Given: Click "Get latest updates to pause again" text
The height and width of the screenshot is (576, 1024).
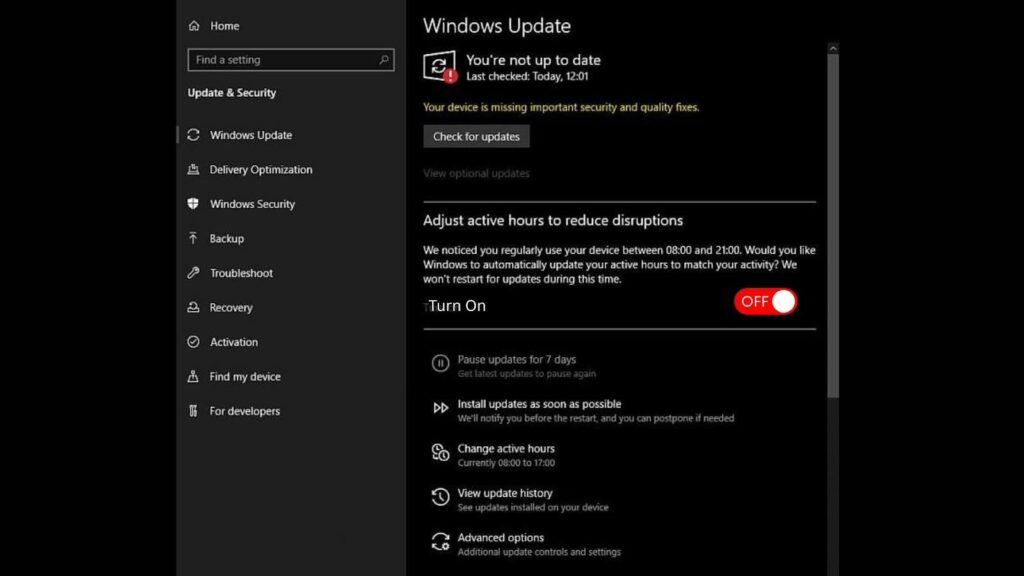Looking at the screenshot, I should [526, 374].
